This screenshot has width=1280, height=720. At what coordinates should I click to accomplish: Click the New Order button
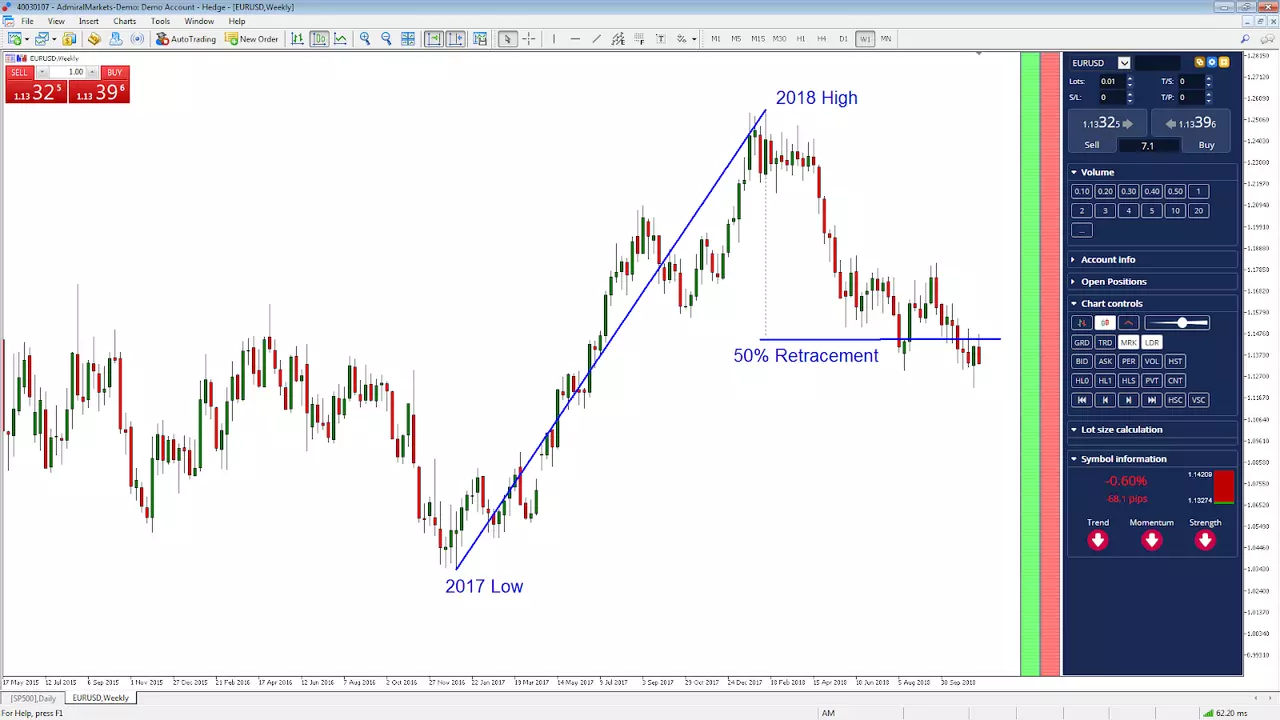252,39
